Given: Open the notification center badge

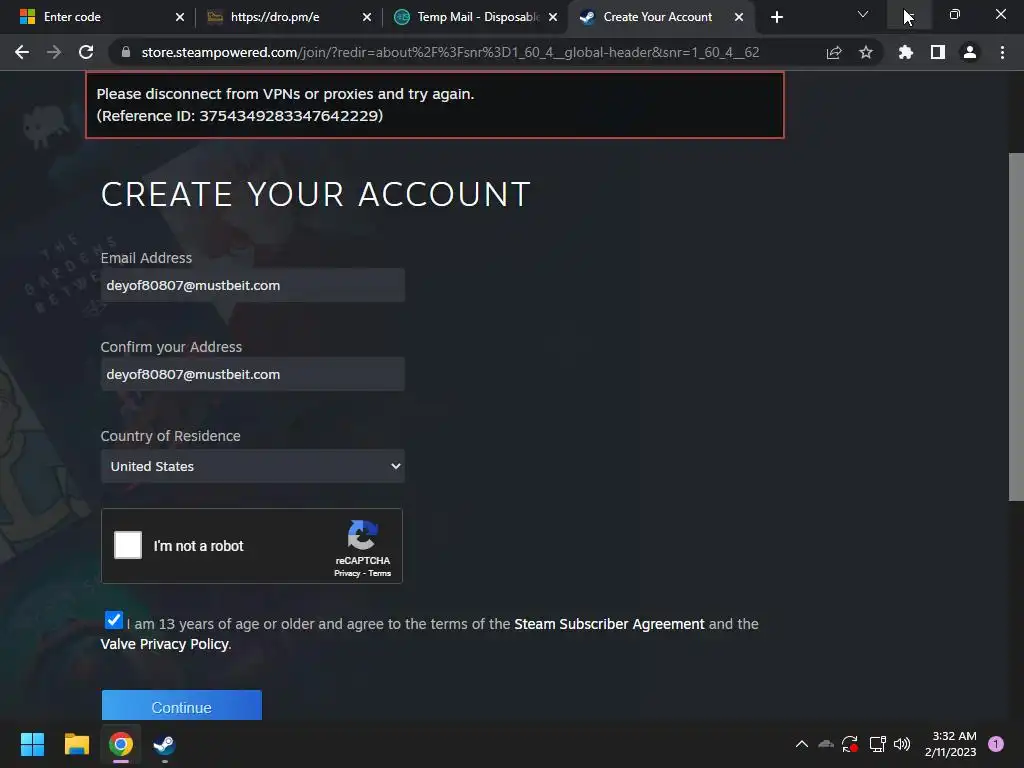Looking at the screenshot, I should point(996,744).
